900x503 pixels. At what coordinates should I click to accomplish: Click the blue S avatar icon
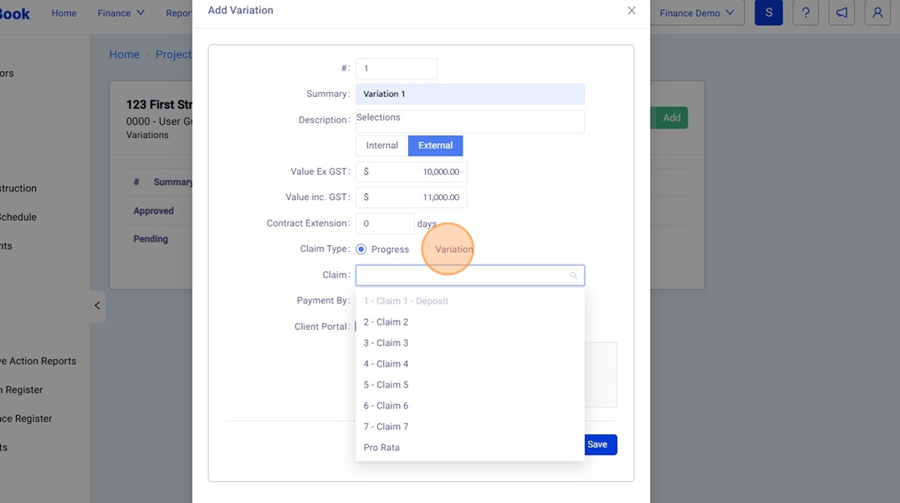tap(768, 13)
